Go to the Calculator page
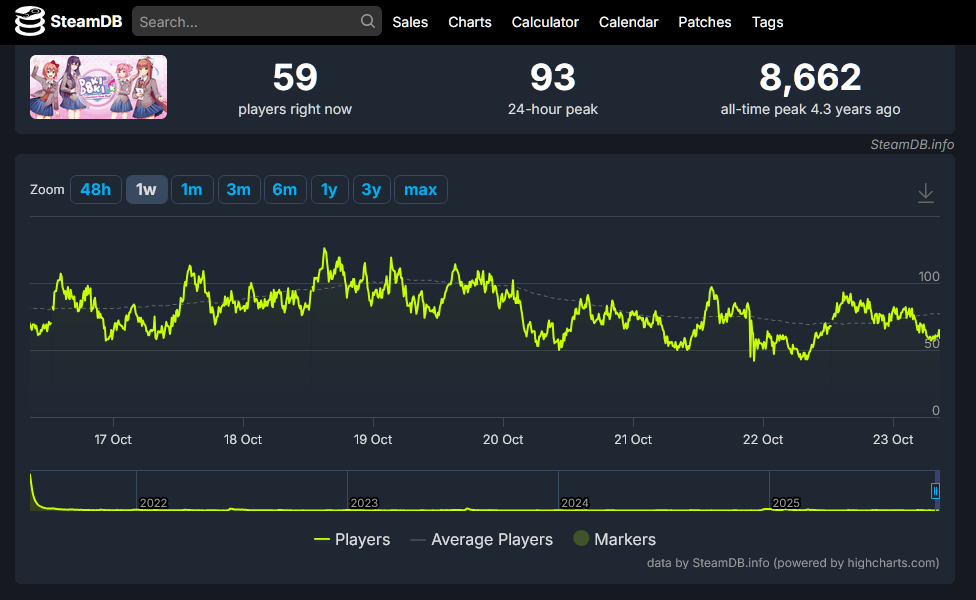 (545, 22)
